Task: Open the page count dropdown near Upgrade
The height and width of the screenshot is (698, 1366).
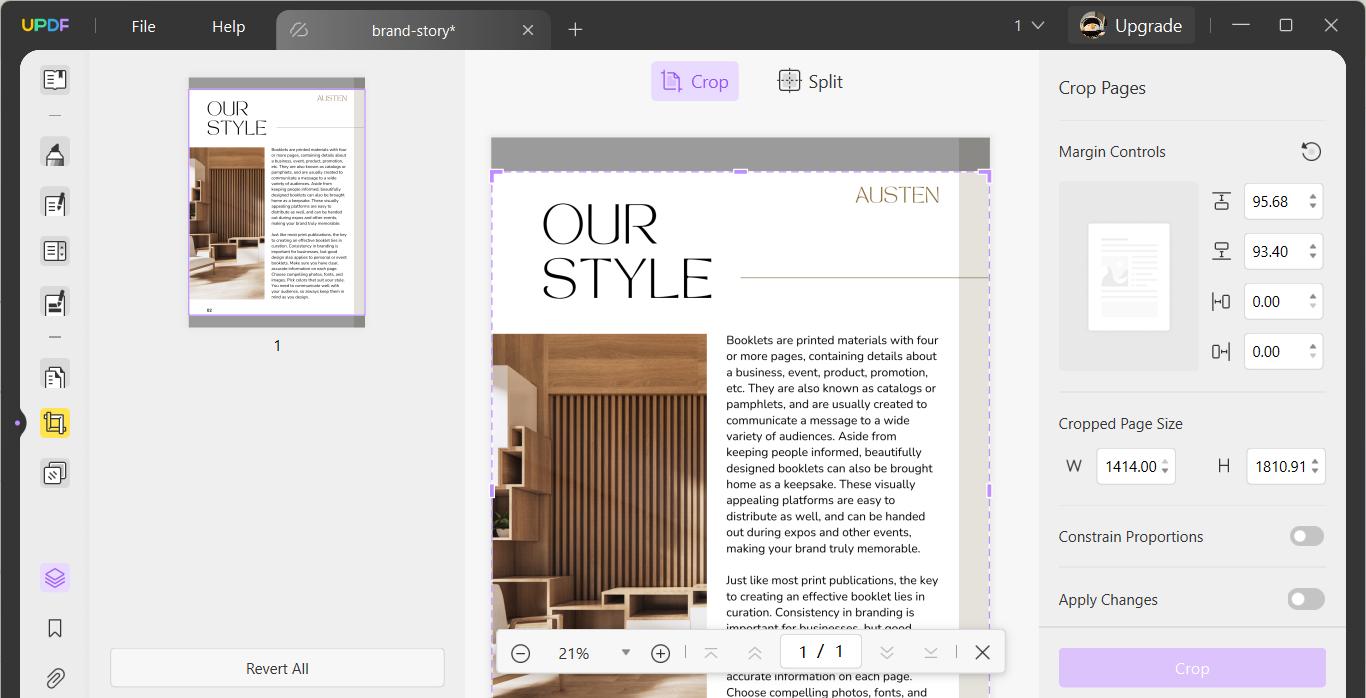Action: click(1026, 25)
